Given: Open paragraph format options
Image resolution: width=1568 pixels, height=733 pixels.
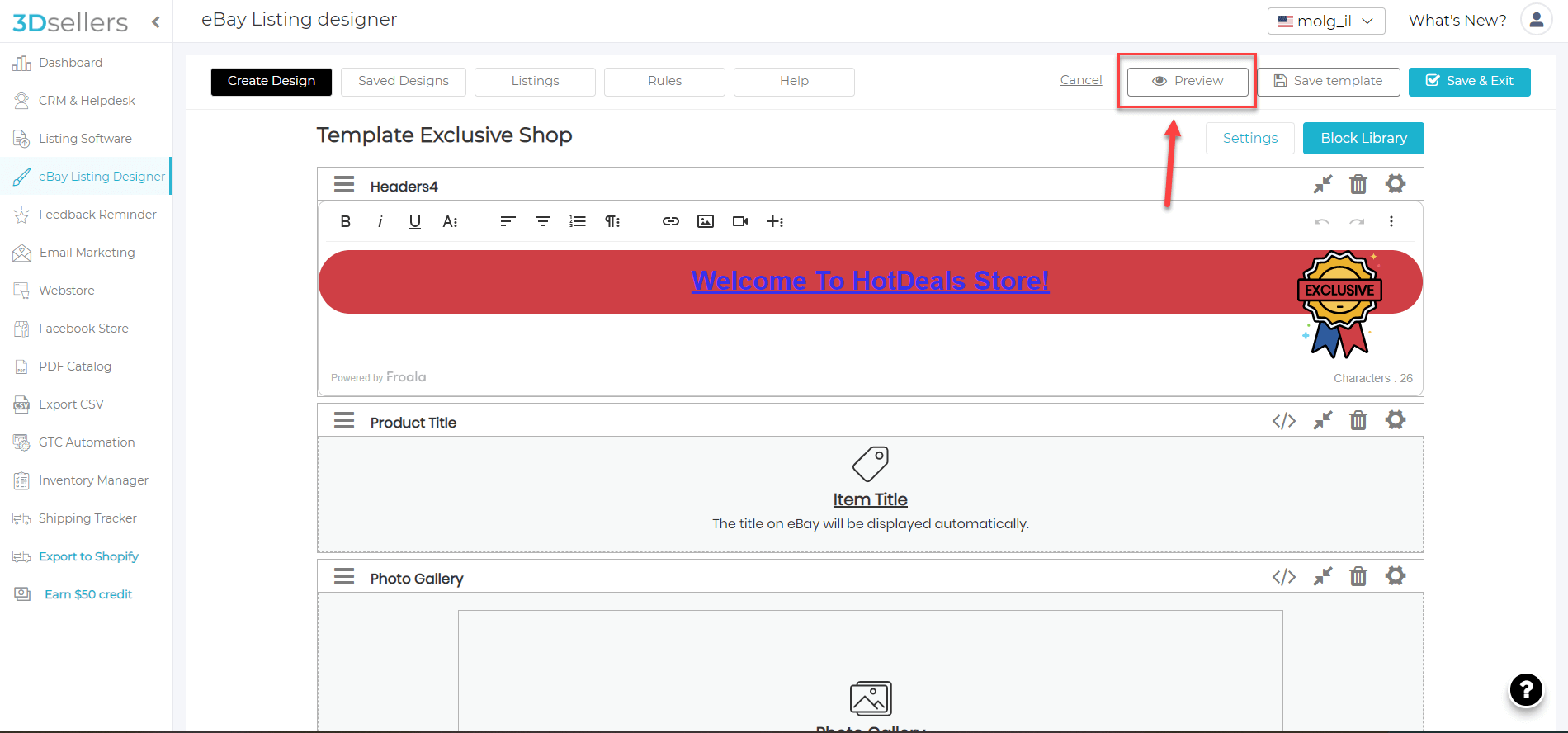Looking at the screenshot, I should click(x=612, y=221).
